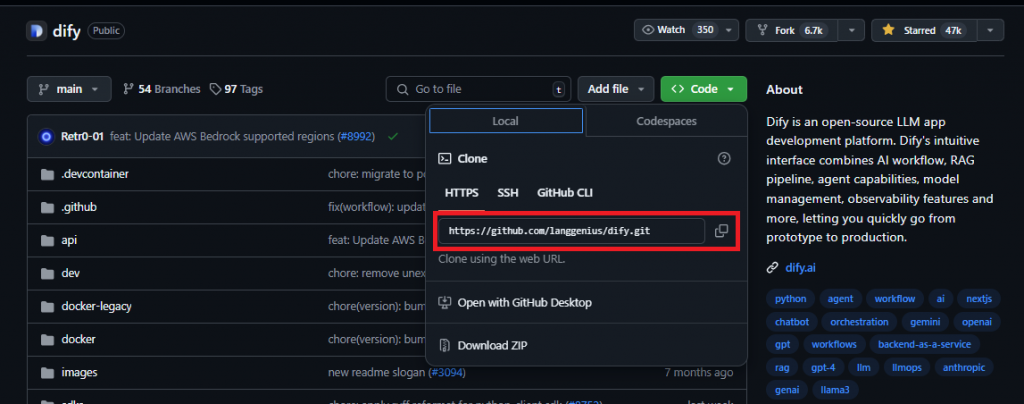Choose Download ZIP

[586, 345]
